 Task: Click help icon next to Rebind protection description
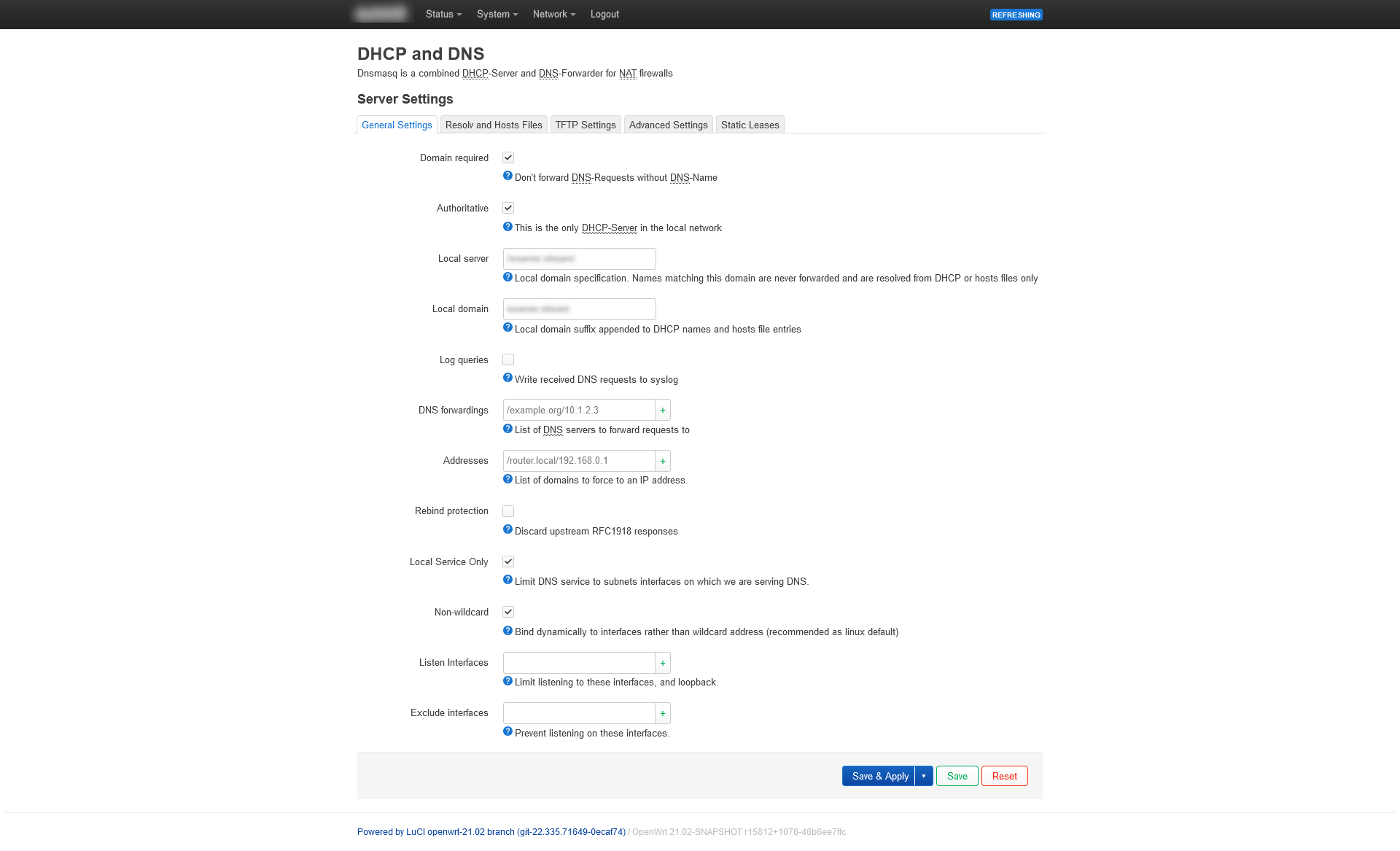tap(507, 529)
